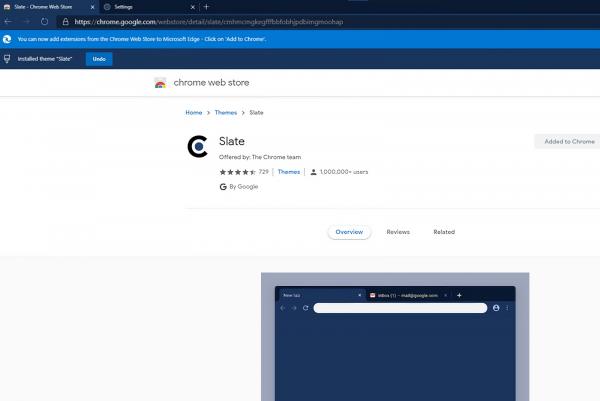The image size is (600, 401).
Task: Click the lock icon in the address bar
Action: pyautogui.click(x=65, y=20)
